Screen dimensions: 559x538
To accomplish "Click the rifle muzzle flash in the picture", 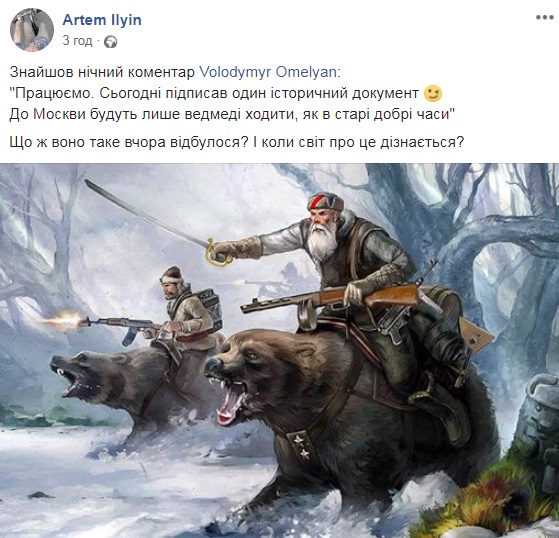I will click(x=62, y=321).
